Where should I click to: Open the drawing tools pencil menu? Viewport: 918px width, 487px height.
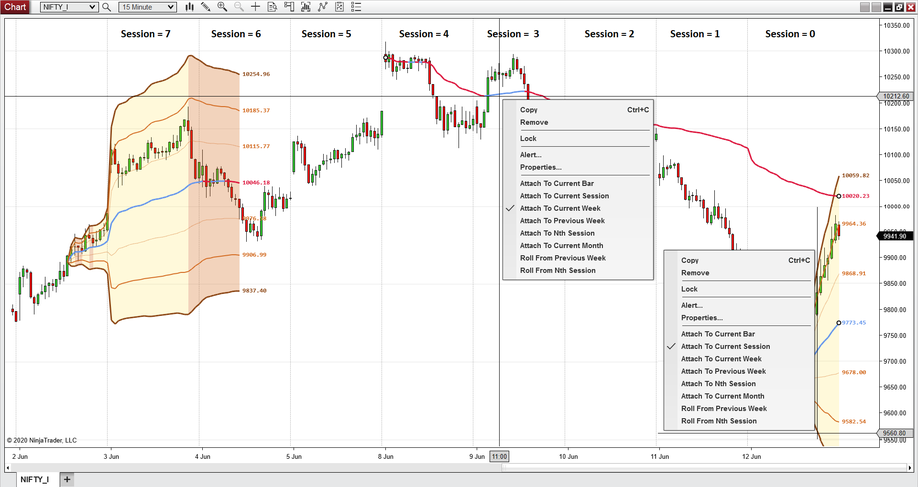coord(205,7)
